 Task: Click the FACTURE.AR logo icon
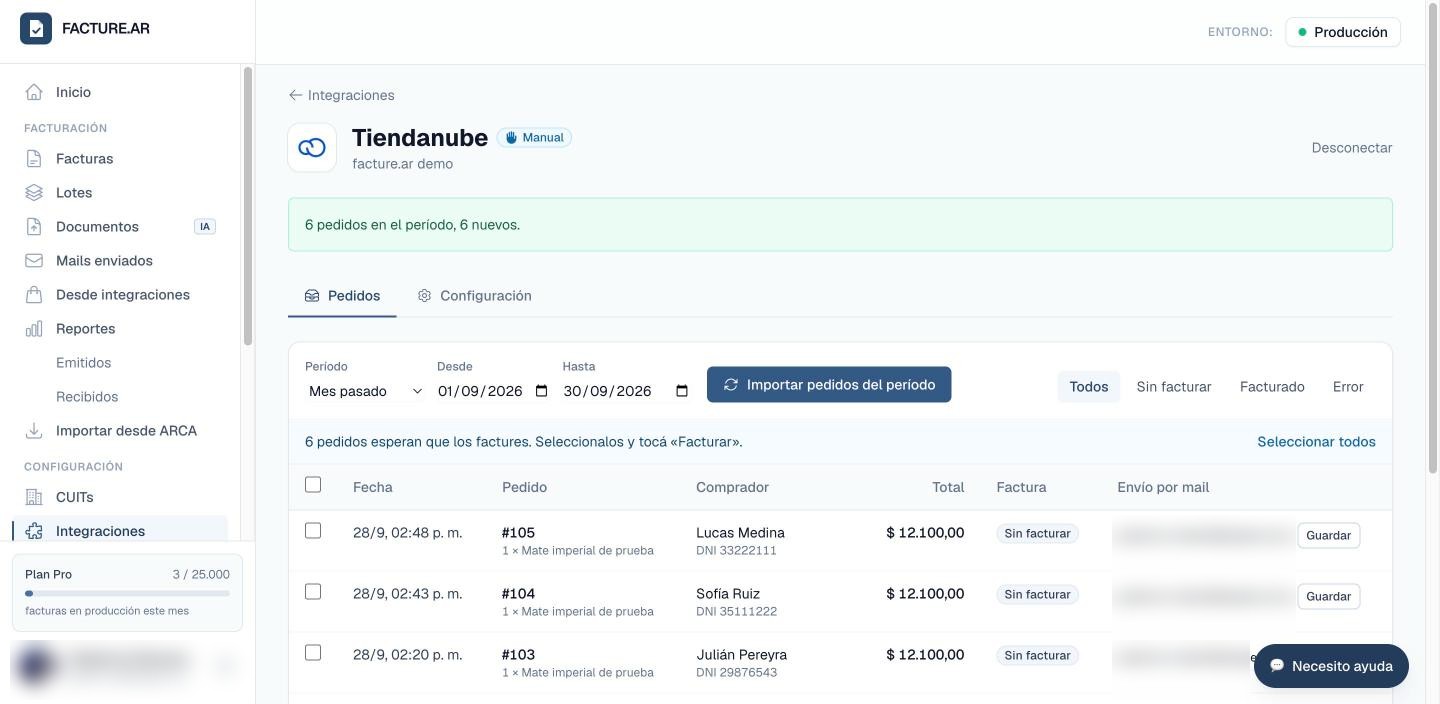[x=36, y=28]
